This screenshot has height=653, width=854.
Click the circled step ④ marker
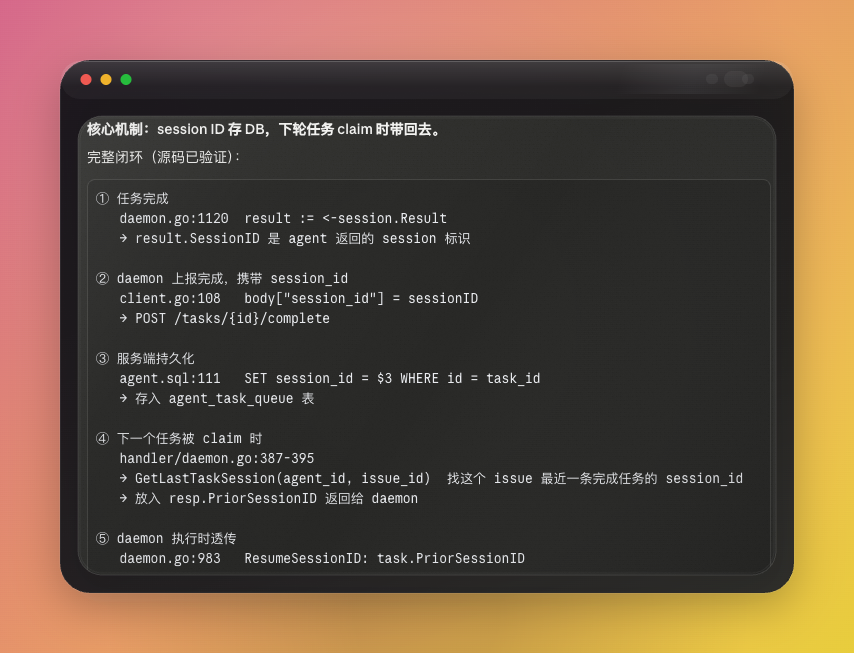103,438
